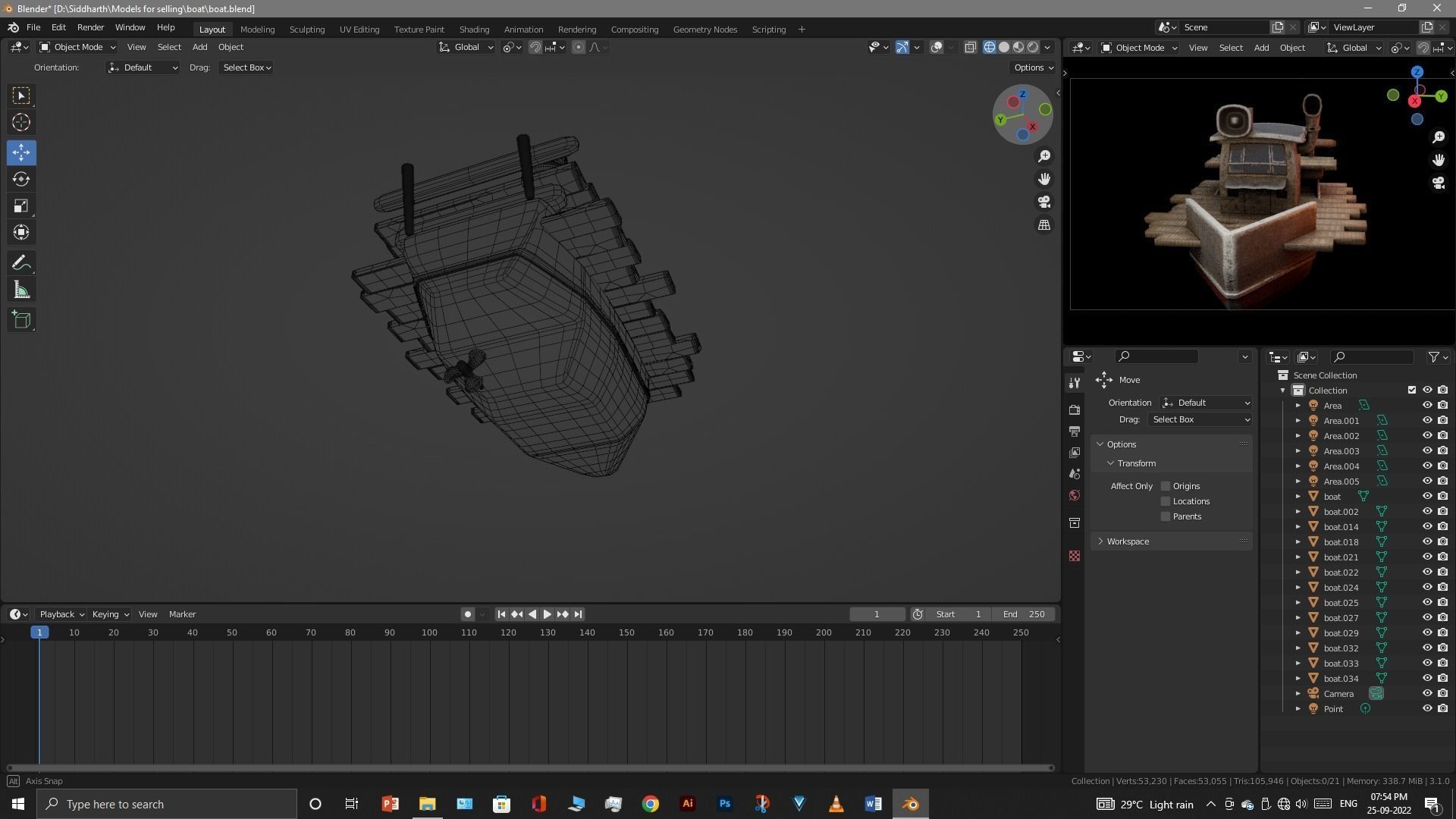
Task: Select the Measure tool
Action: 21,290
